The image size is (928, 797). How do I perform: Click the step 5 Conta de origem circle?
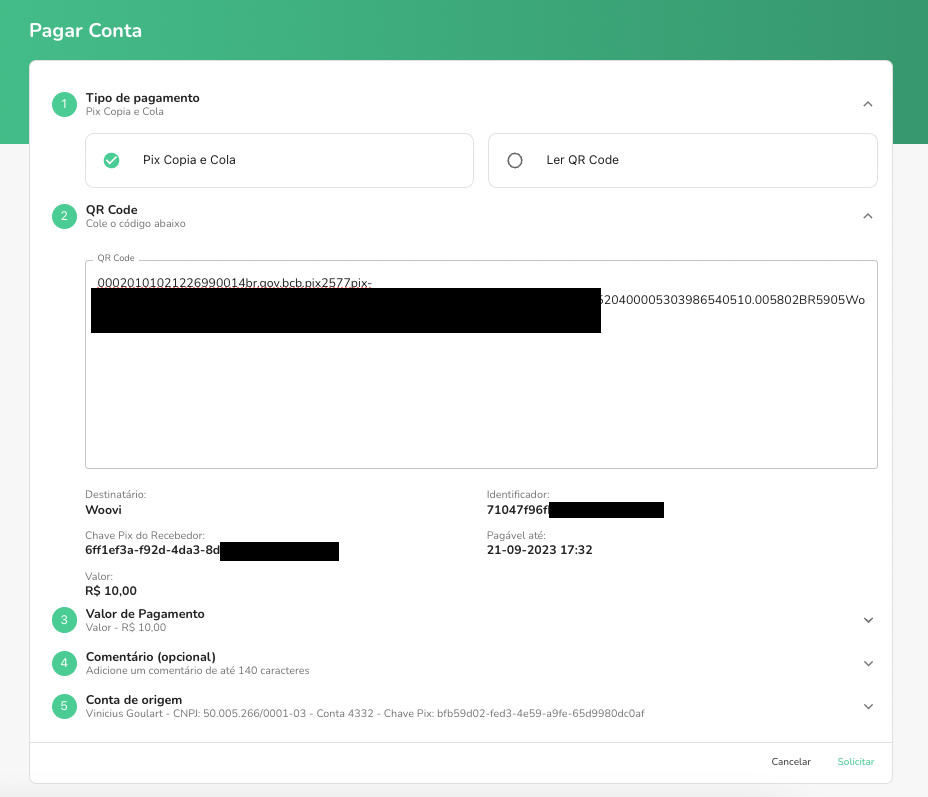click(64, 706)
